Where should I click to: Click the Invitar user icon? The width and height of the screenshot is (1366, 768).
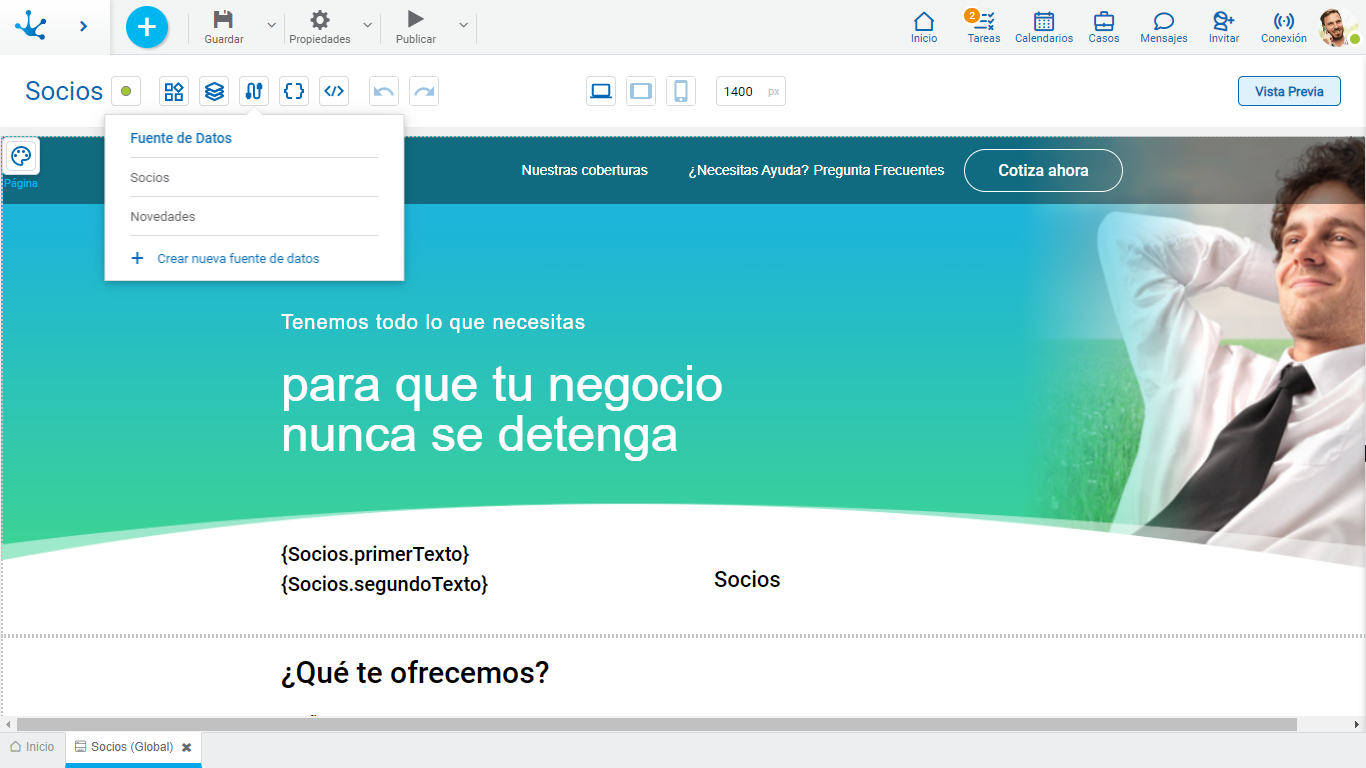point(1223,21)
